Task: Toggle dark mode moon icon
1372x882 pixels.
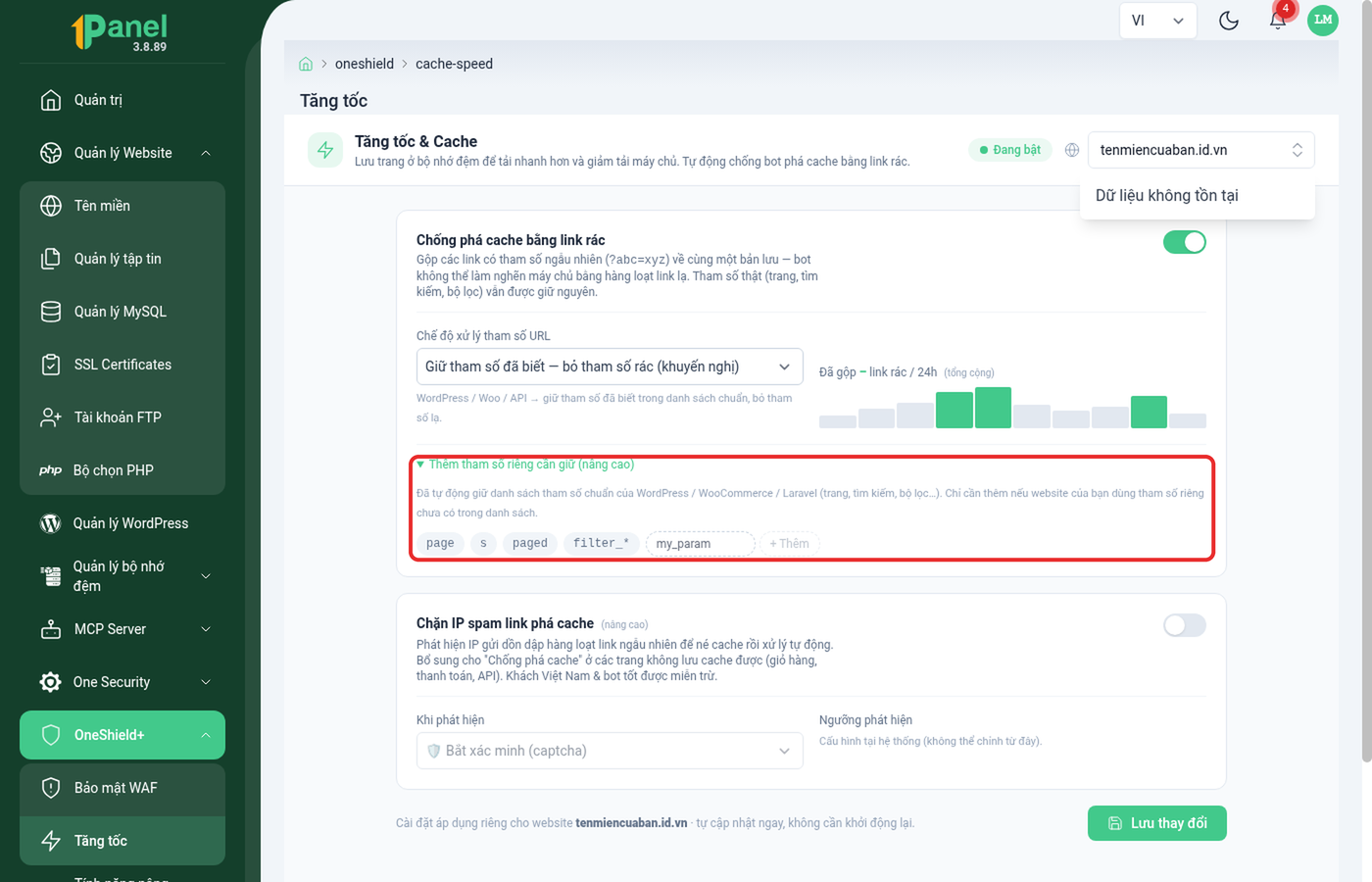Action: coord(1229,20)
